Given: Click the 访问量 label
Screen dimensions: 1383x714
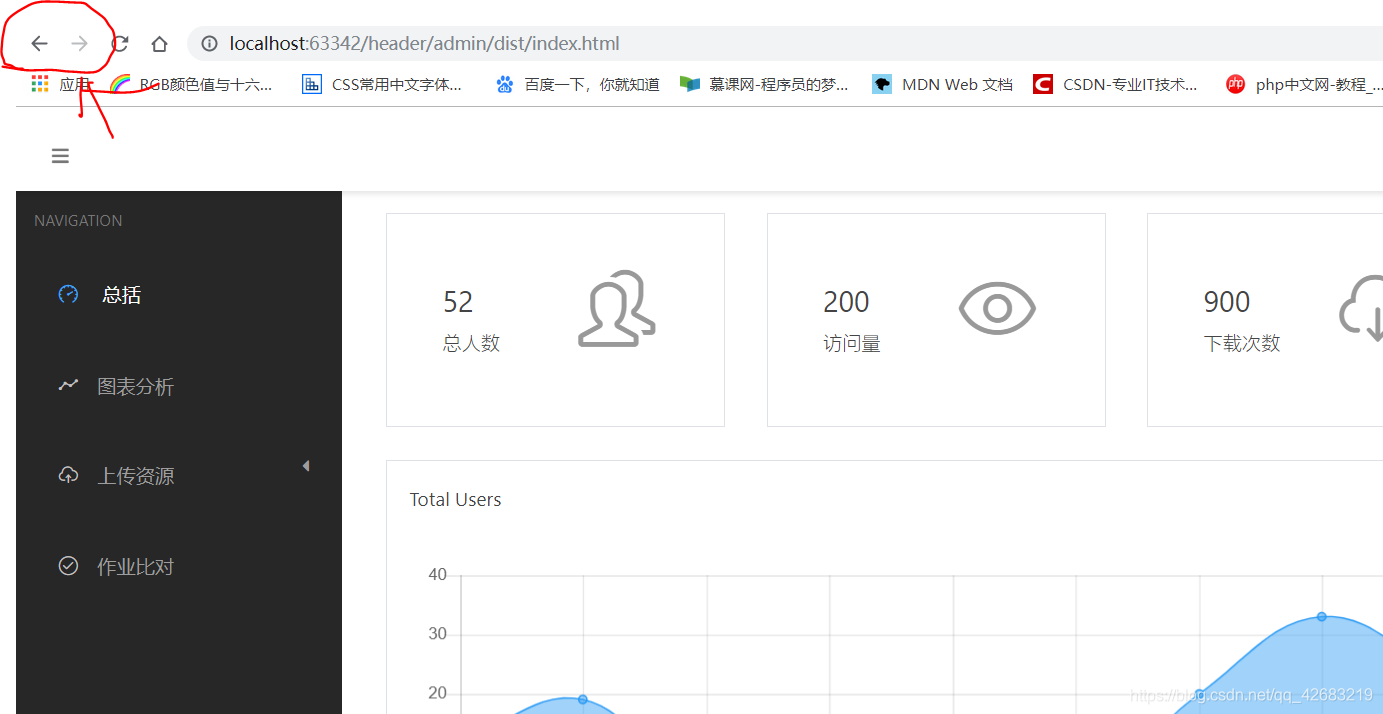Looking at the screenshot, I should coord(852,343).
